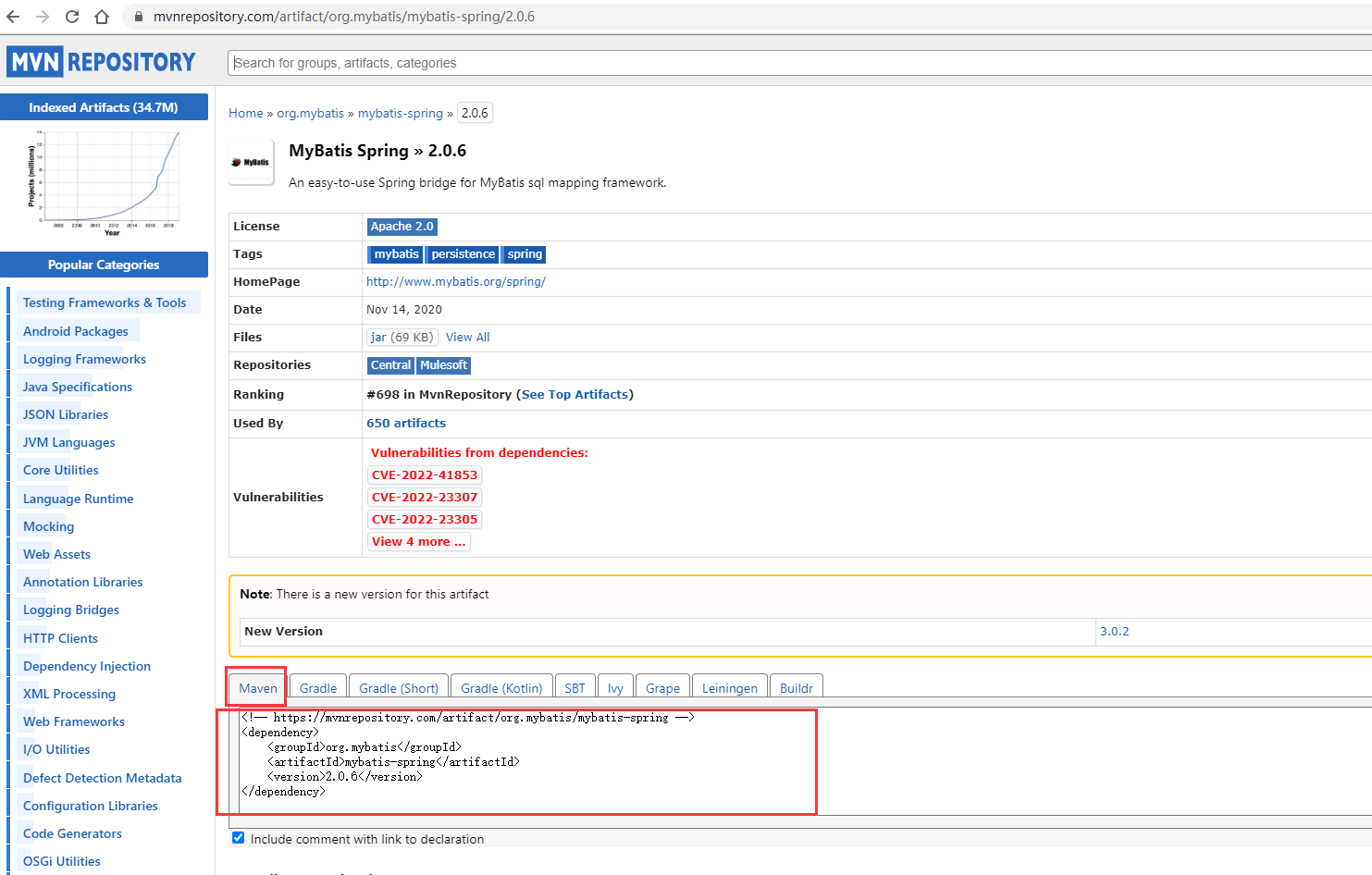The height and width of the screenshot is (875, 1372).
Task: Click the address bar URL
Action: (x=344, y=17)
